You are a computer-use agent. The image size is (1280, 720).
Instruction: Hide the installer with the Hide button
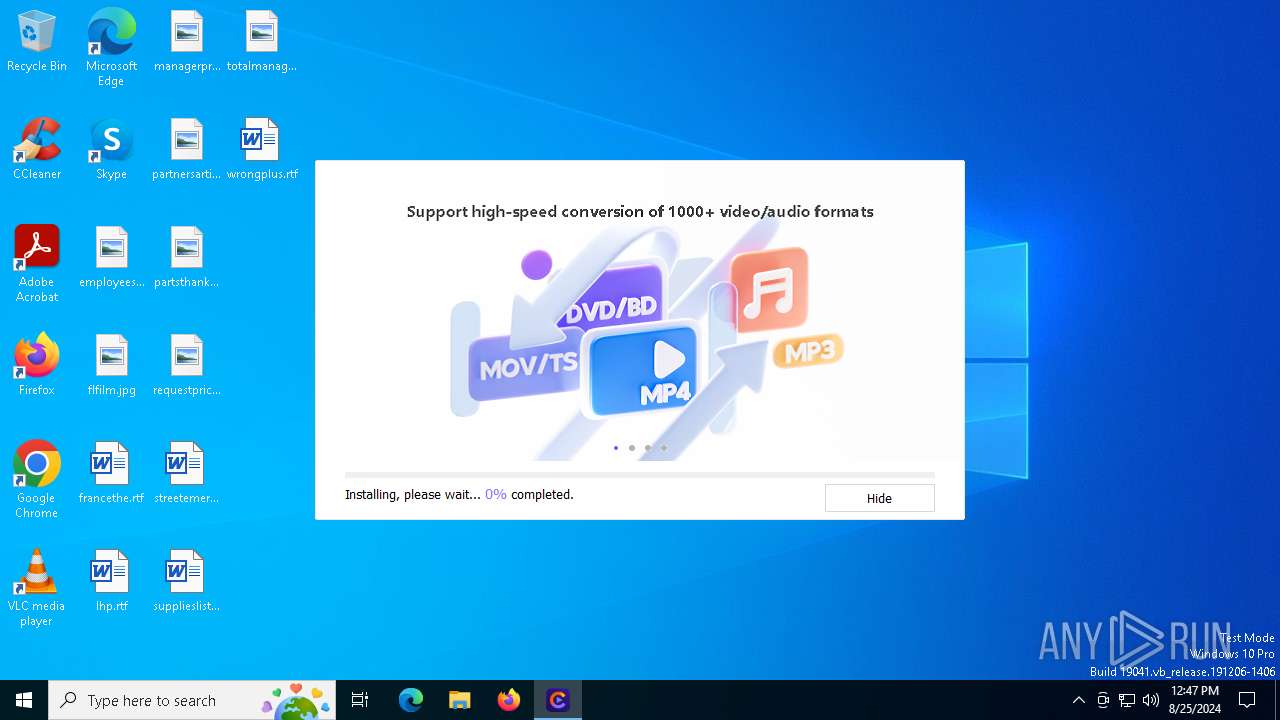tap(879, 498)
